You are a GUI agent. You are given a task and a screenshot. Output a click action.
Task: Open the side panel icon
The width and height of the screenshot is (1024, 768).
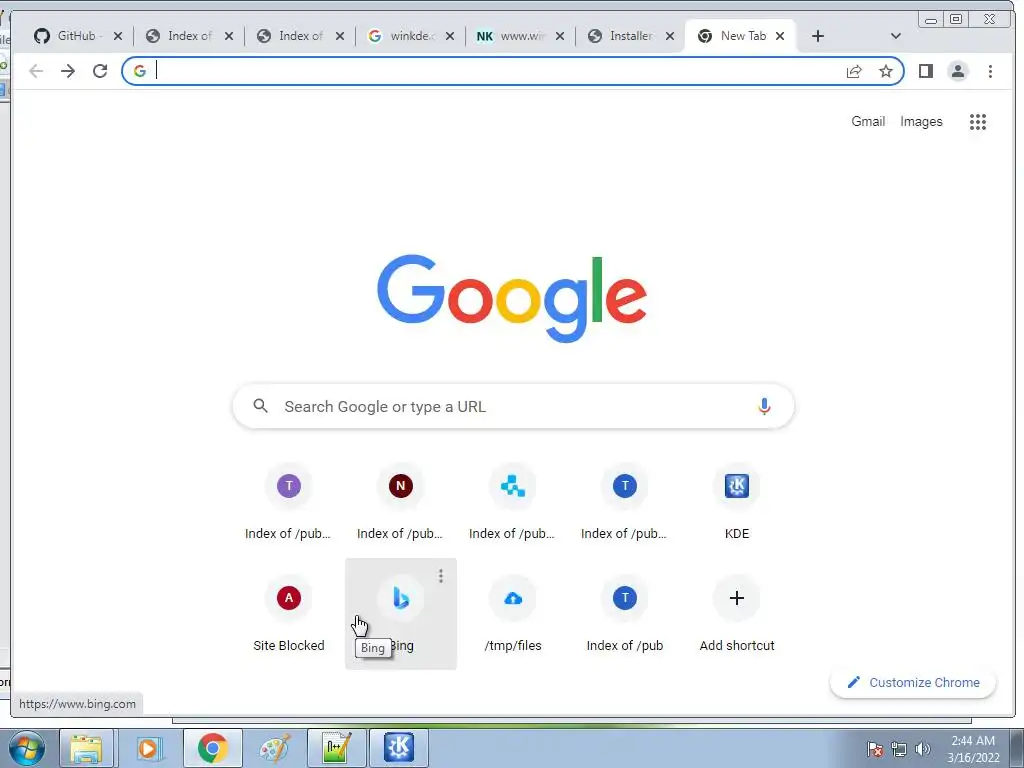click(x=925, y=71)
